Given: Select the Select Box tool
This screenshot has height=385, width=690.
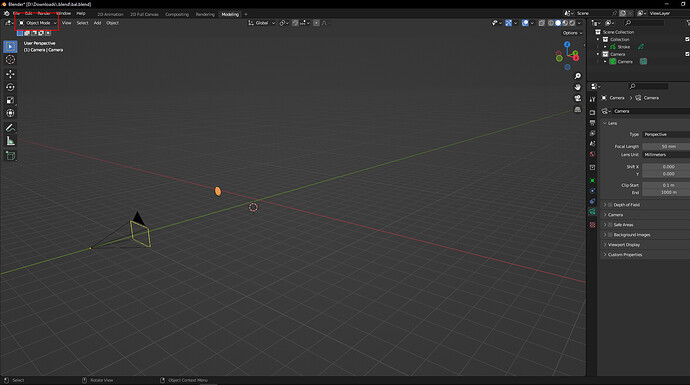Looking at the screenshot, I should [x=10, y=47].
